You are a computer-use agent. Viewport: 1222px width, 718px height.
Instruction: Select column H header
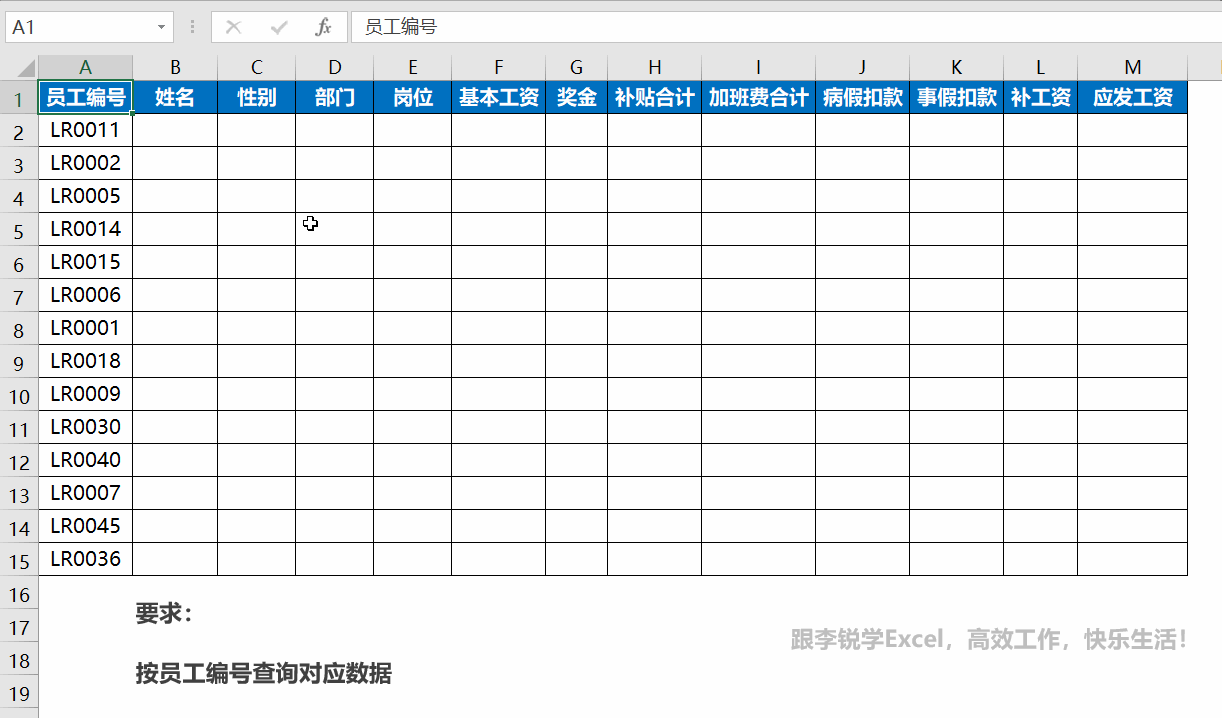coord(655,68)
